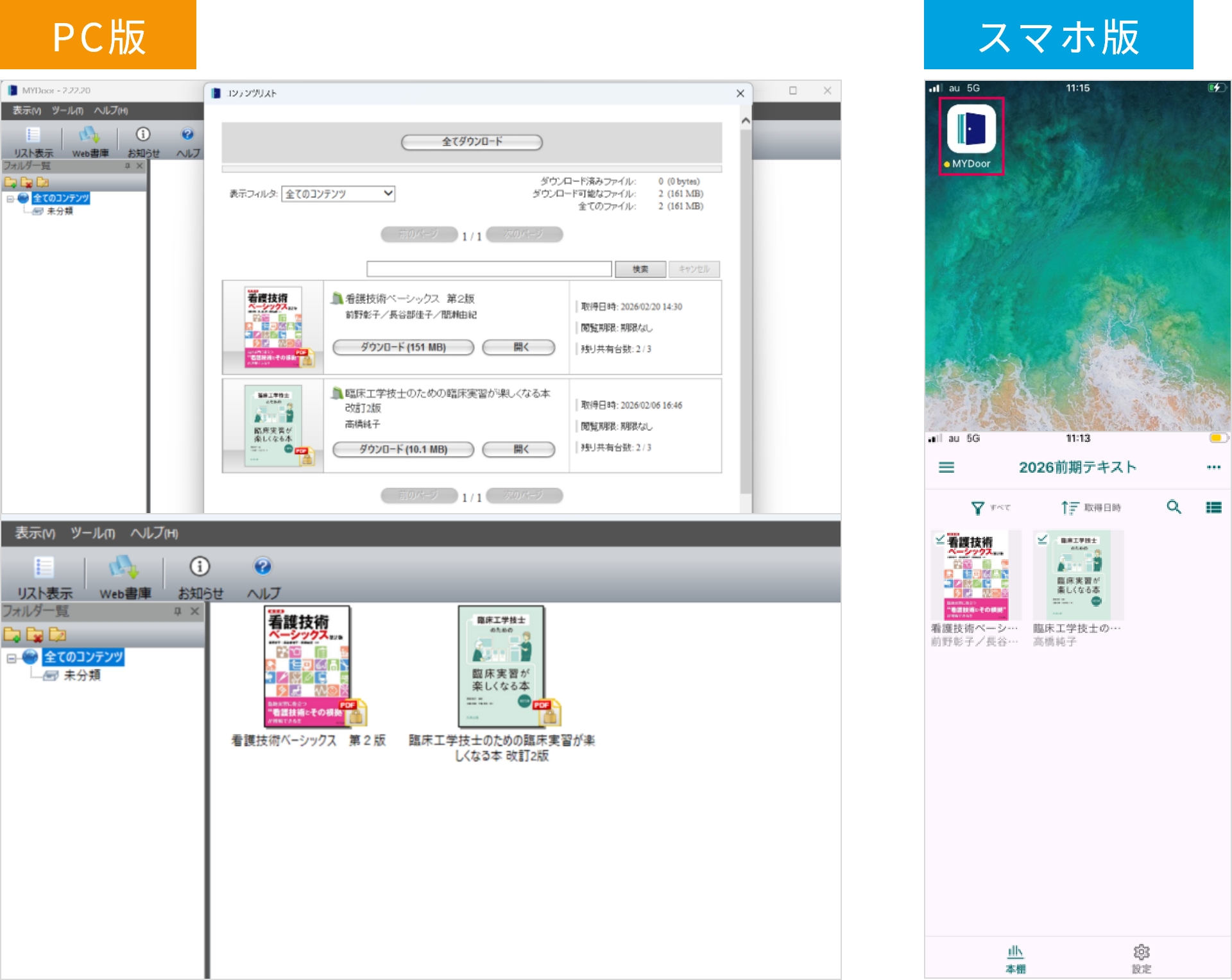Collapse 全てのコンテンツ tree node in lower panel
Screen dimensions: 1232x980
click(11, 658)
